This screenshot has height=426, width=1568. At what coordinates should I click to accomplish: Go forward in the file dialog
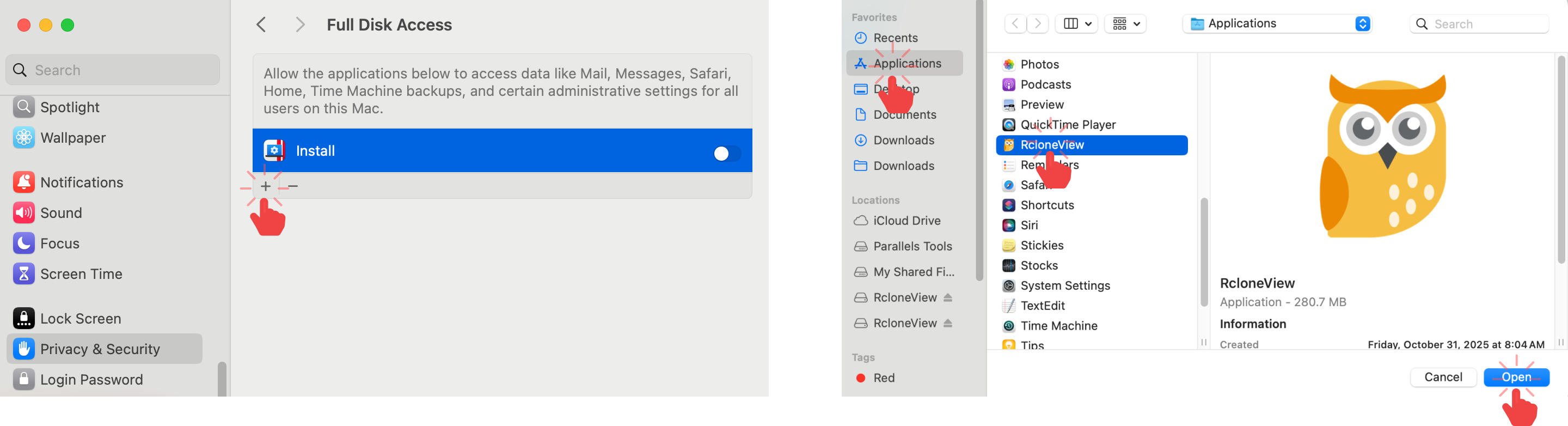[1038, 24]
